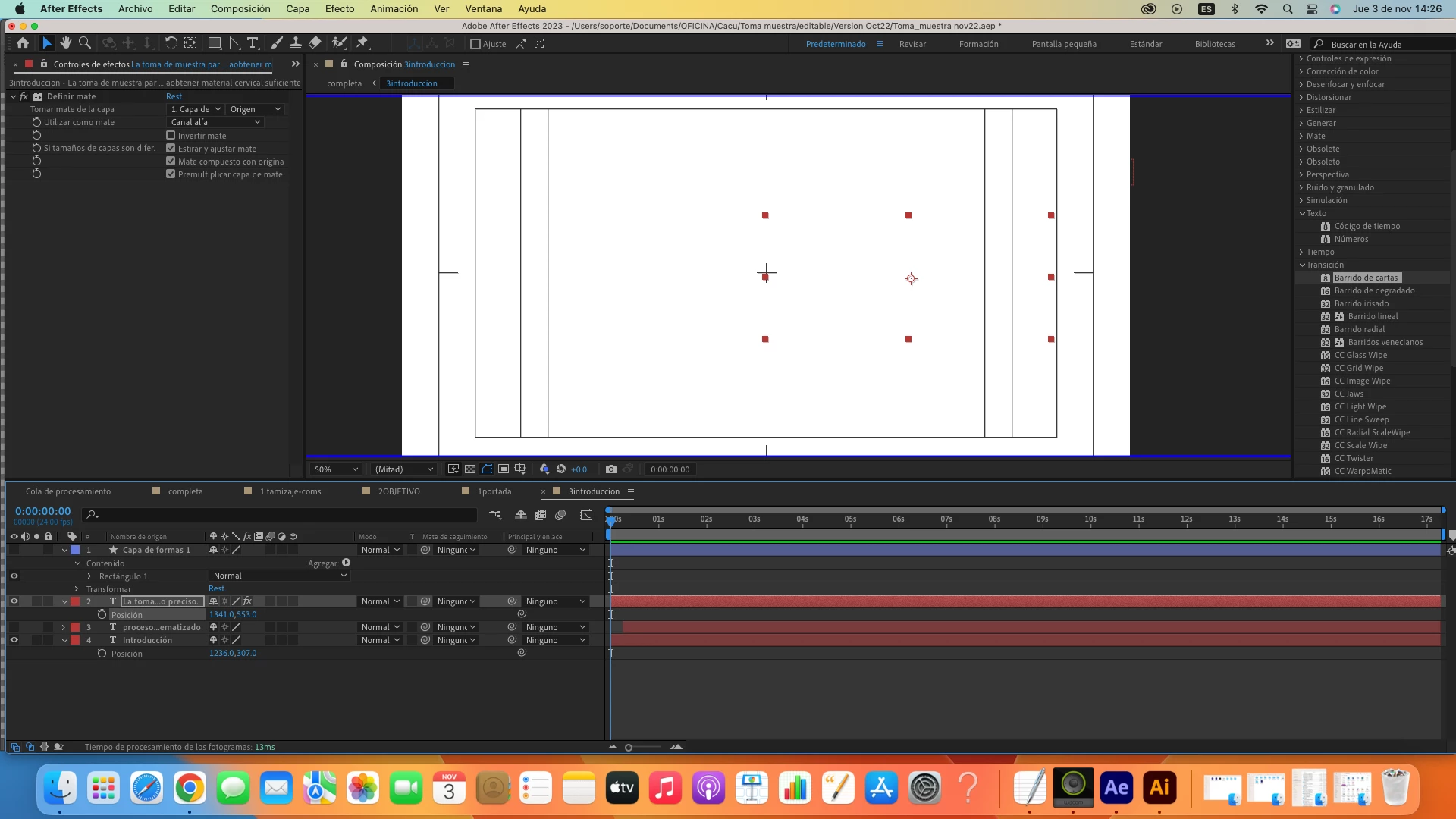The height and width of the screenshot is (819, 1456).
Task: Open the Canal alfa dropdown
Action: pyautogui.click(x=215, y=122)
